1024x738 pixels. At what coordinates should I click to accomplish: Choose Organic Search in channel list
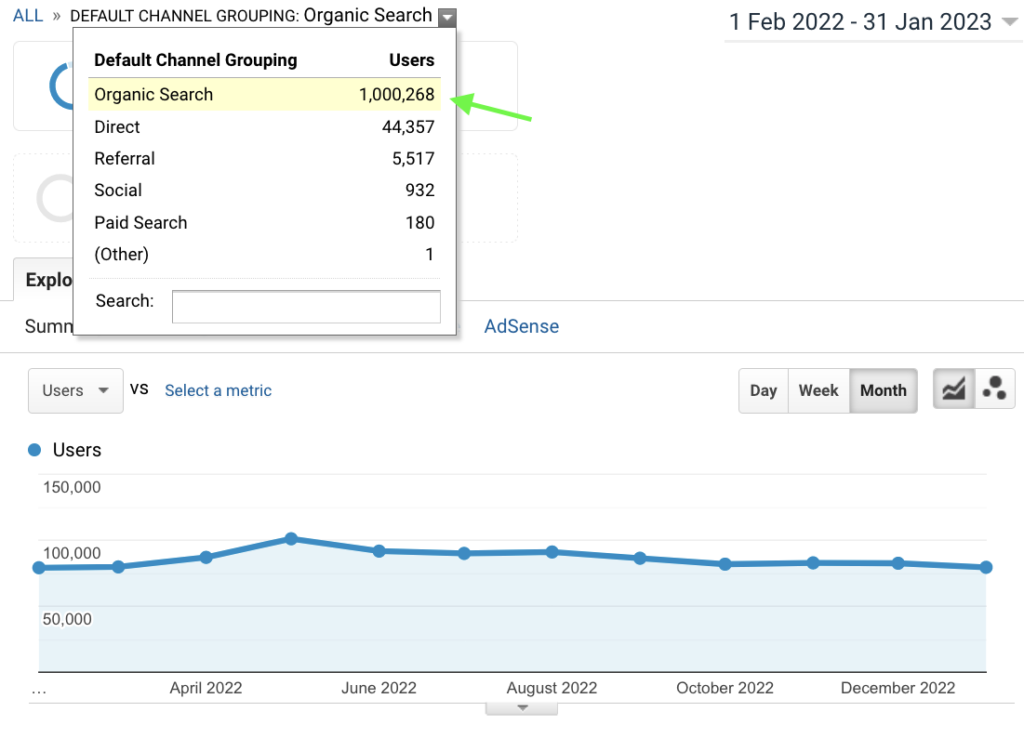(x=154, y=95)
